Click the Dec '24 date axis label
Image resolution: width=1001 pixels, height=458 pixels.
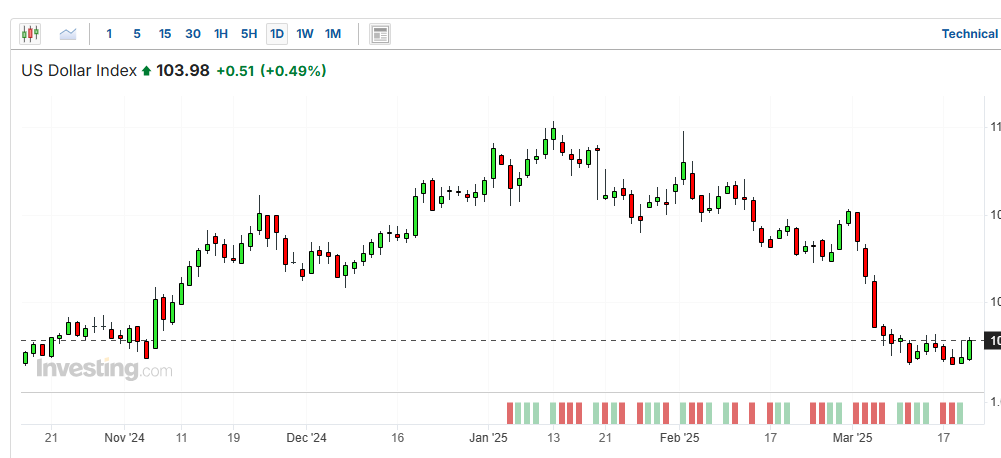tap(306, 438)
